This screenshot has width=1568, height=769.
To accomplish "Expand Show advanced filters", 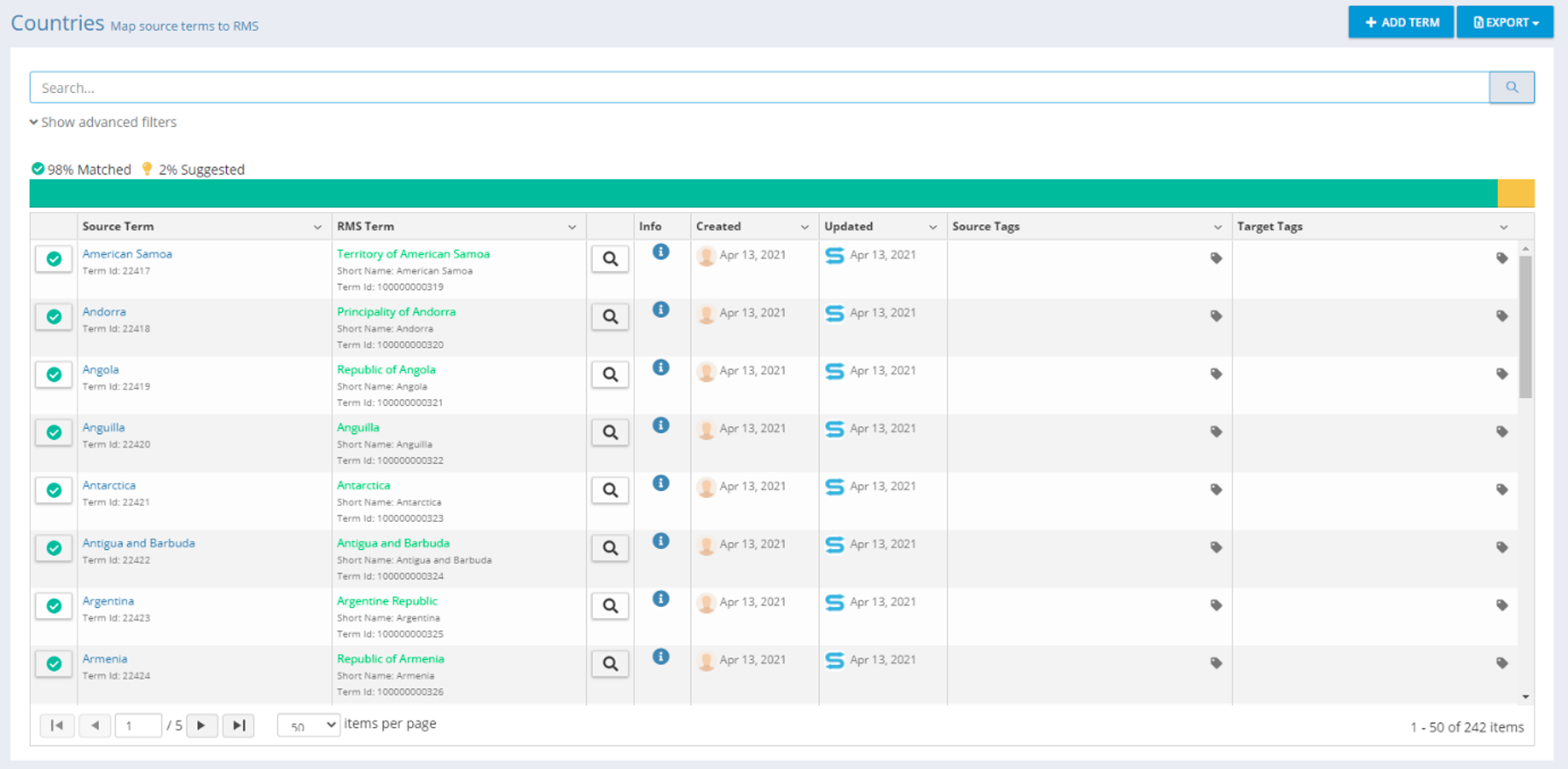I will pyautogui.click(x=103, y=123).
